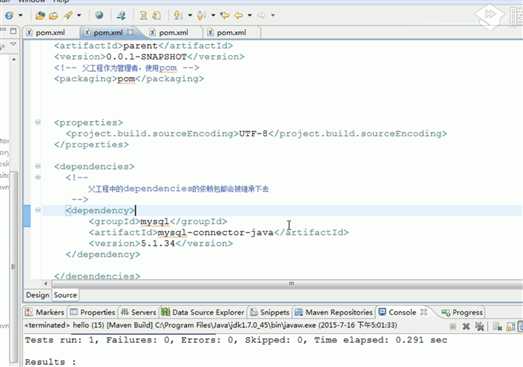This screenshot has height=367, width=523.
Task: Click the left panel scroll up arrow
Action: pyautogui.click(x=14, y=60)
